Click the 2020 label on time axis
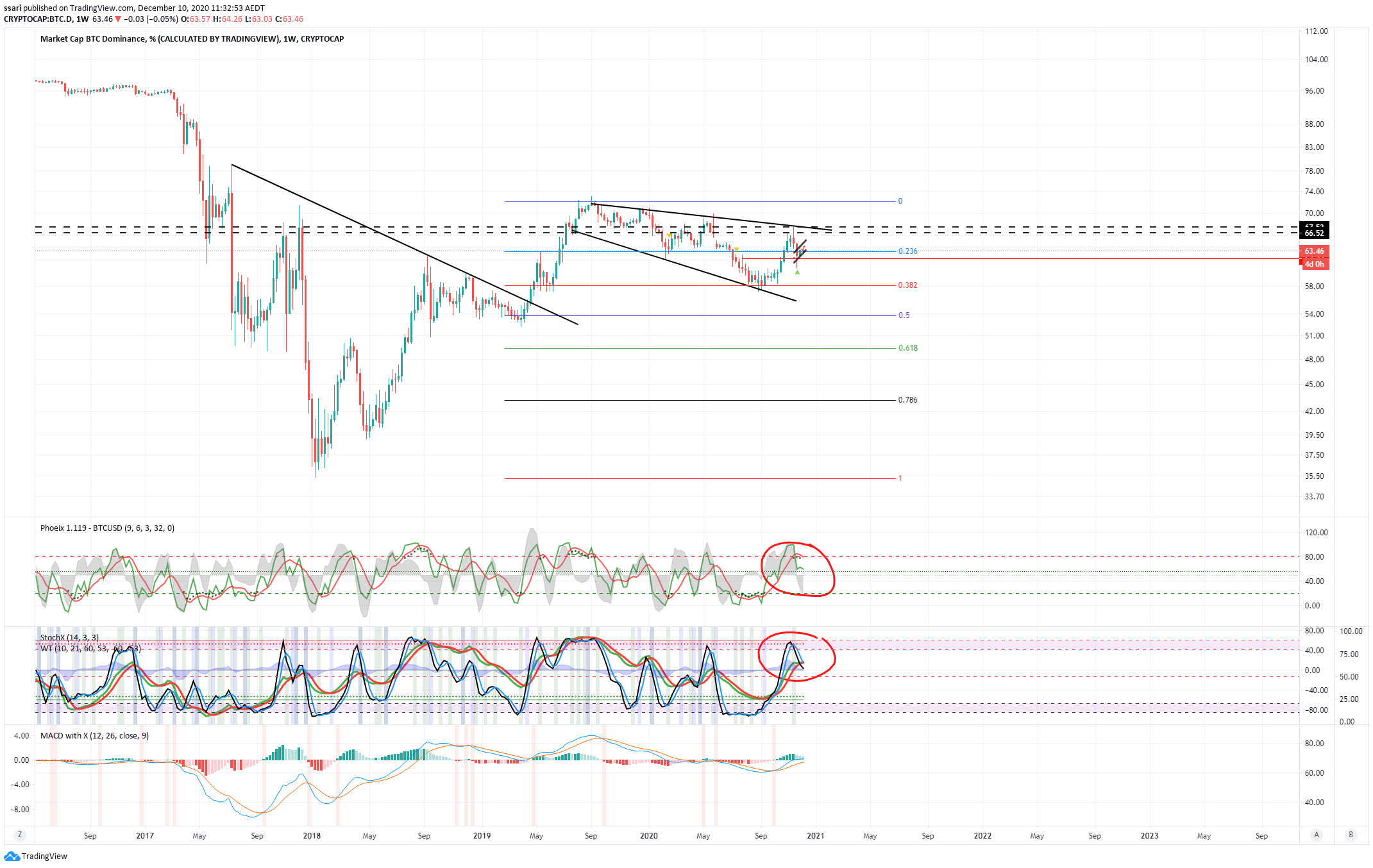The image size is (1373, 868). 648,835
